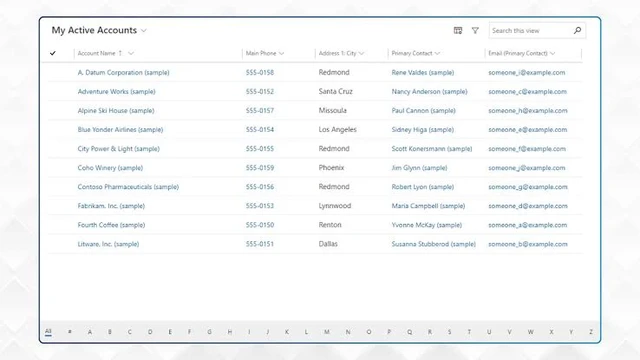Screen dimensions: 640x360
Task: Open the Address 1: City column dropdown
Action: [x=361, y=53]
